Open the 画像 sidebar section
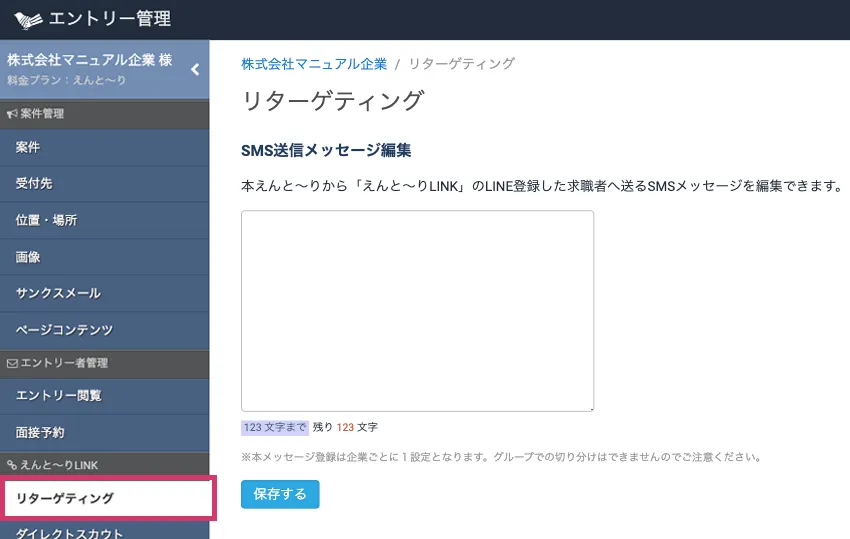The image size is (850, 539). (x=28, y=257)
